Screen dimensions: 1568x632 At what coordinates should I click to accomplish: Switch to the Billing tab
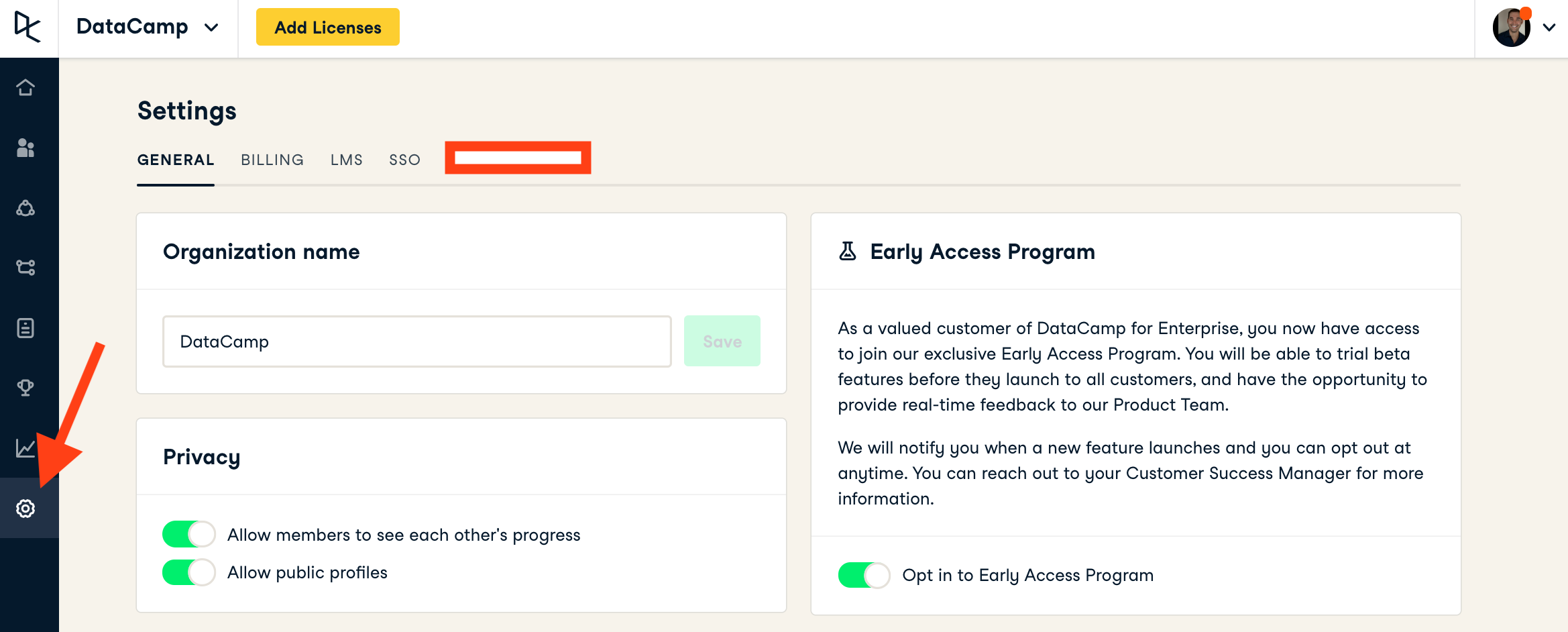[x=272, y=160]
